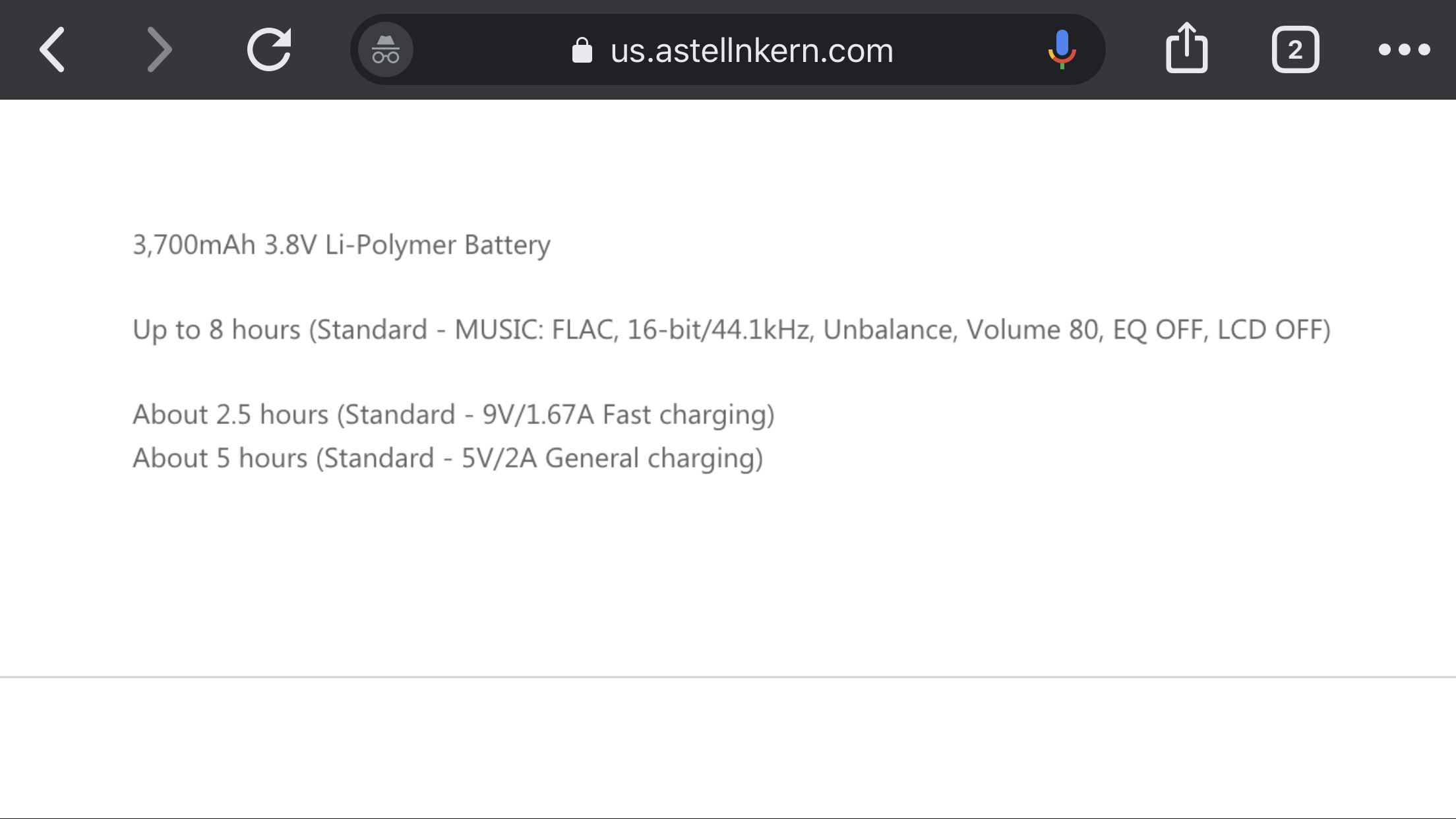Tap the horizontal divider below specs
The image size is (1456, 819).
click(x=728, y=677)
